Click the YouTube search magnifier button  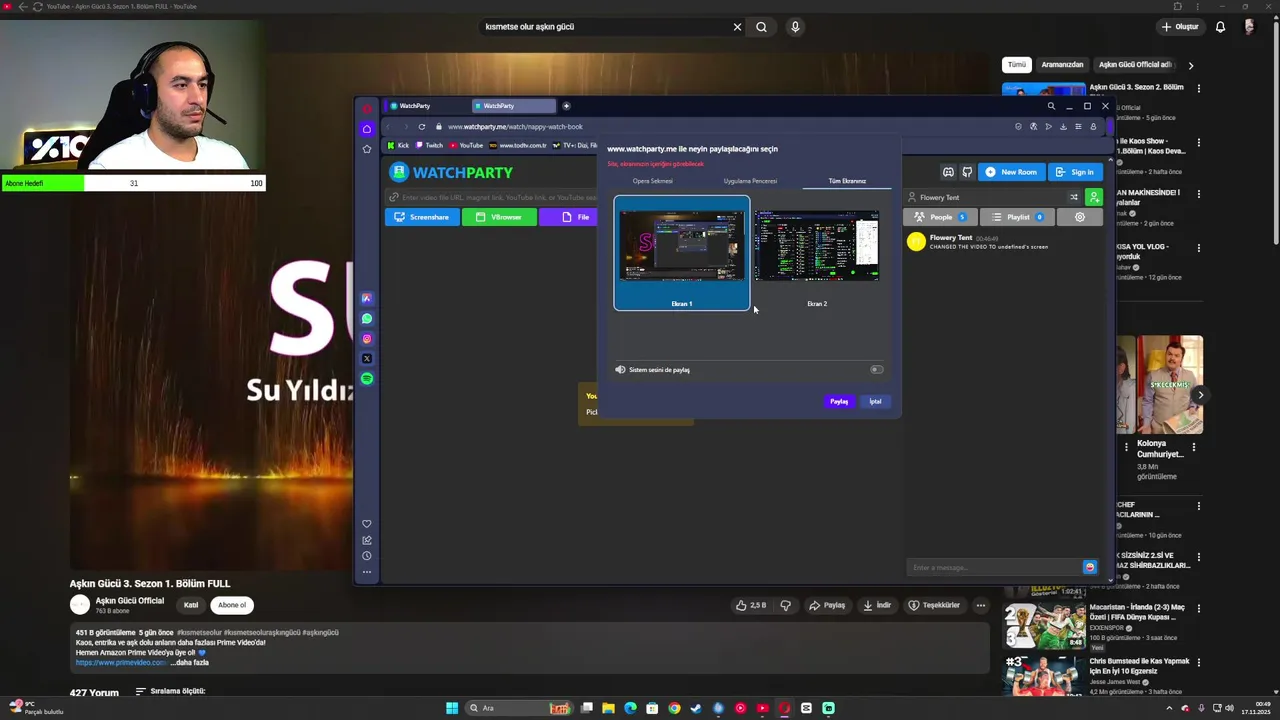pyautogui.click(x=761, y=27)
